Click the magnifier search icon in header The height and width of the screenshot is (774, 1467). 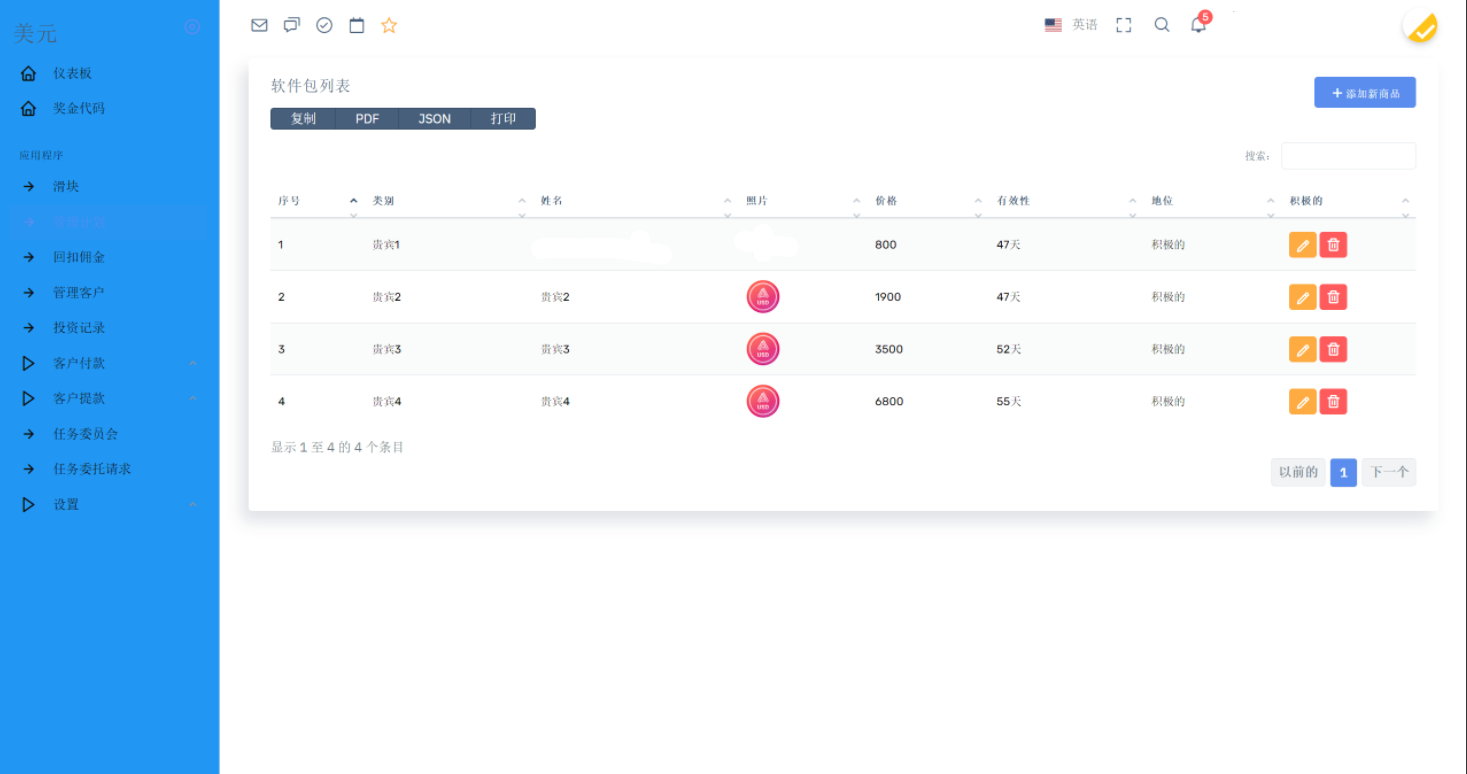pyautogui.click(x=1162, y=25)
